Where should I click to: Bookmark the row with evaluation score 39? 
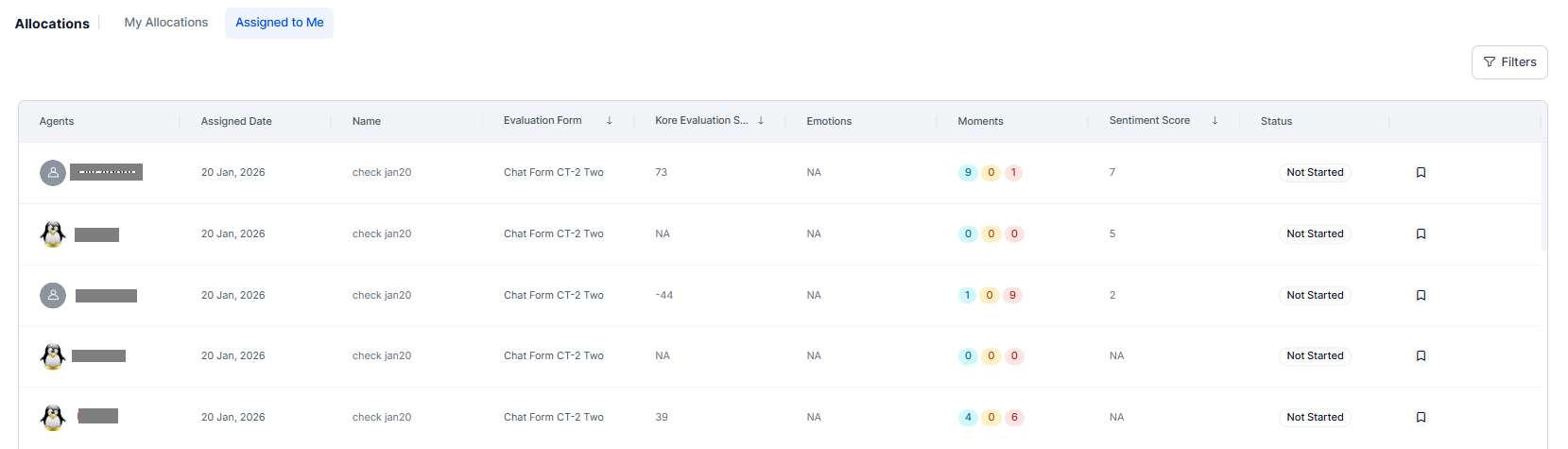pos(1421,418)
